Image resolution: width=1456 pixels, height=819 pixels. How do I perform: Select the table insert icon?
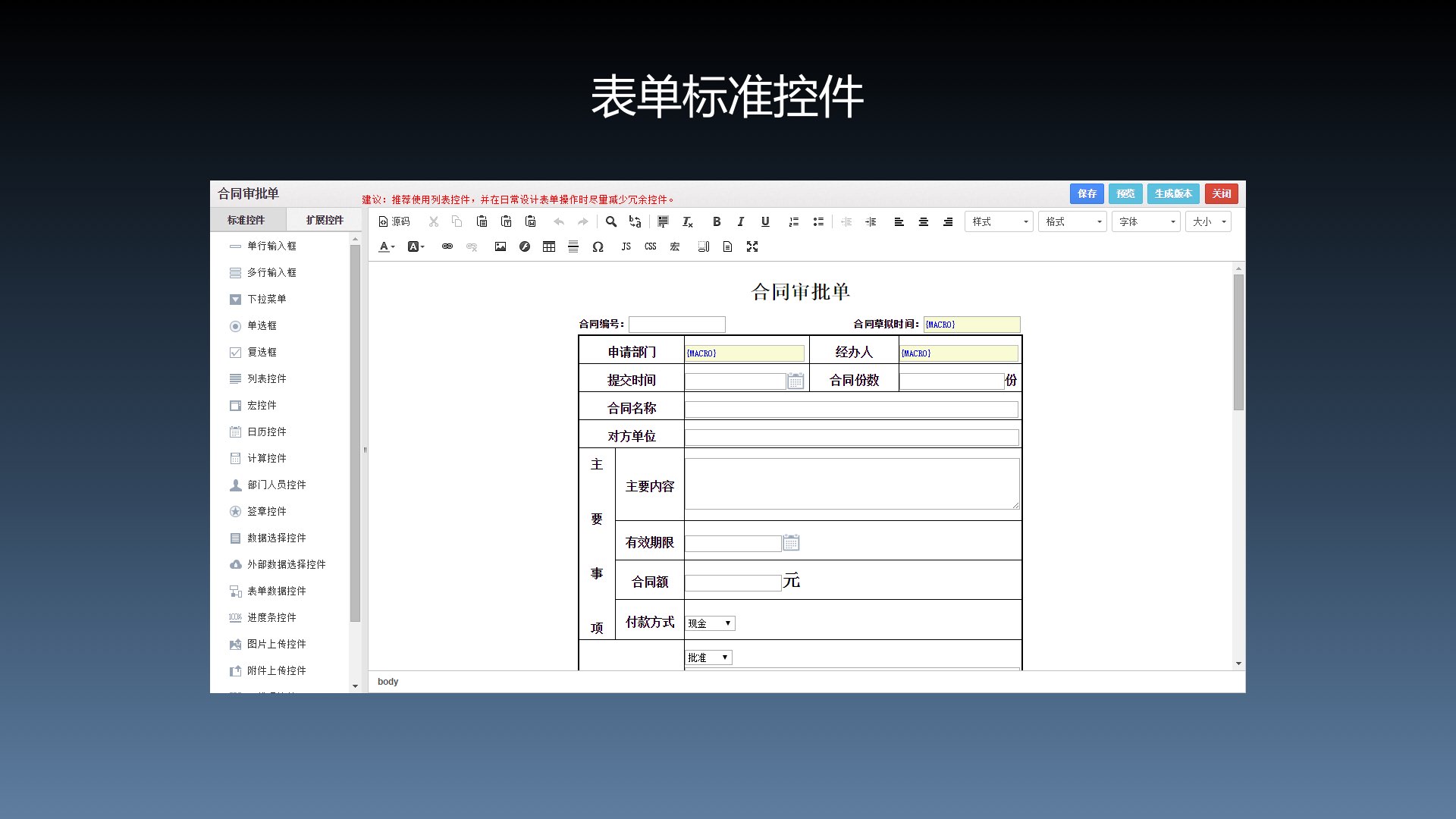pos(549,247)
